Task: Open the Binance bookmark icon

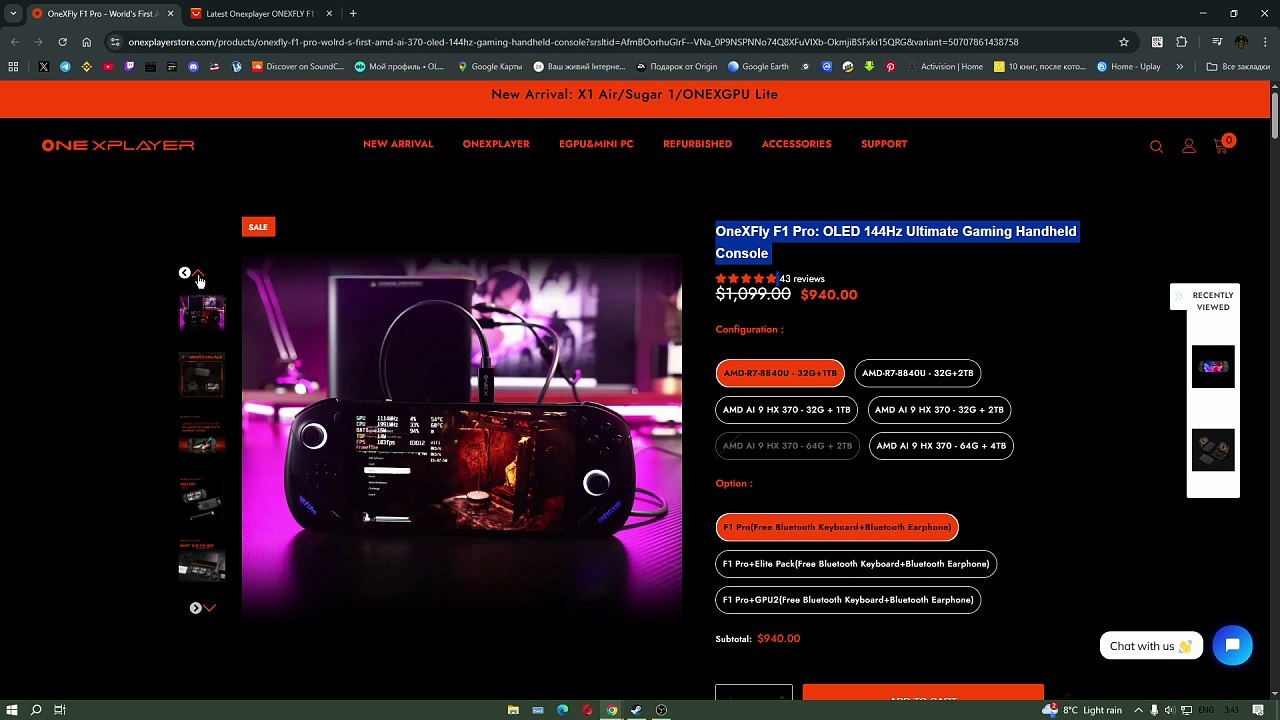Action: click(x=86, y=67)
